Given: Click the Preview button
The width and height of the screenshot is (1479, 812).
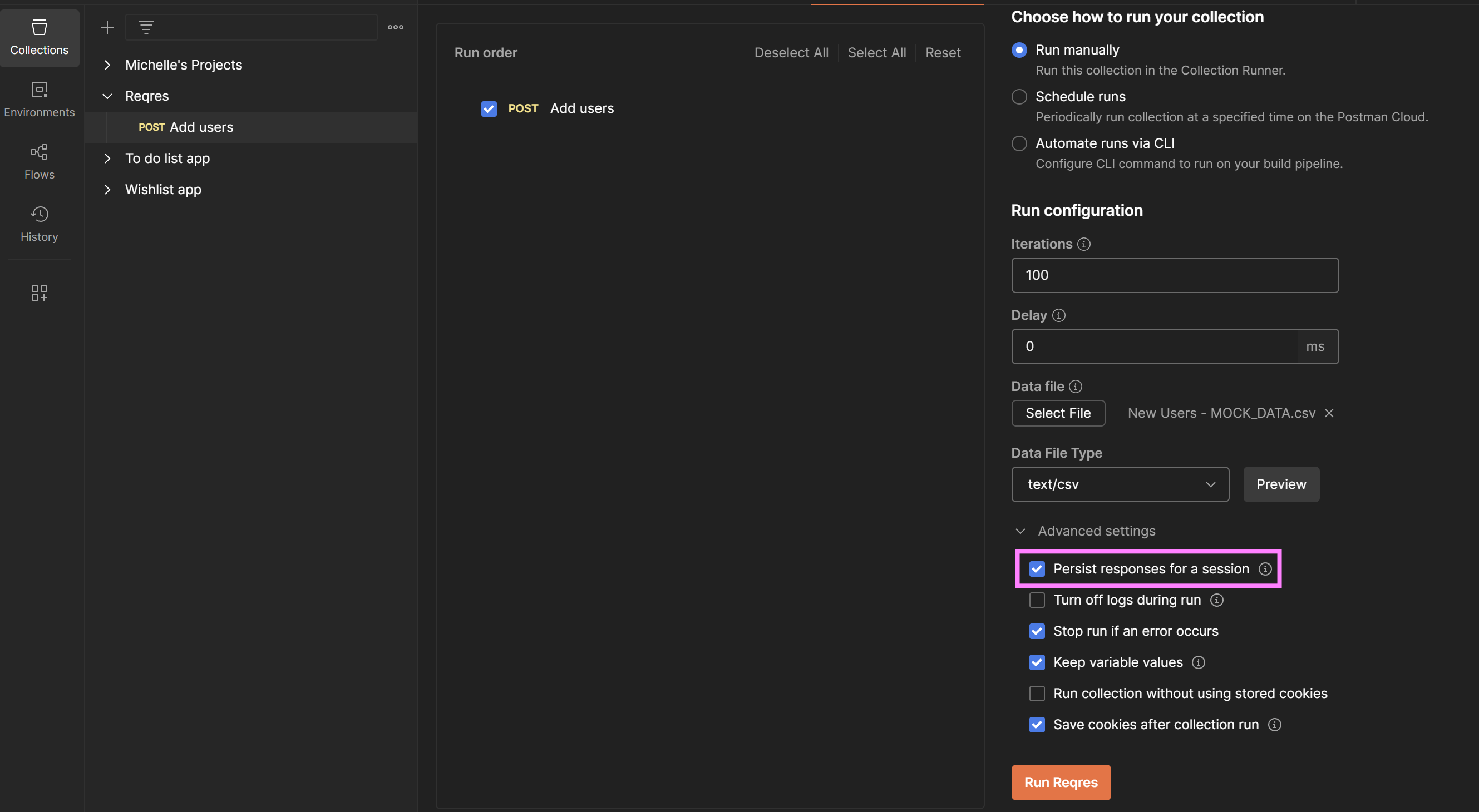Looking at the screenshot, I should click(x=1281, y=484).
